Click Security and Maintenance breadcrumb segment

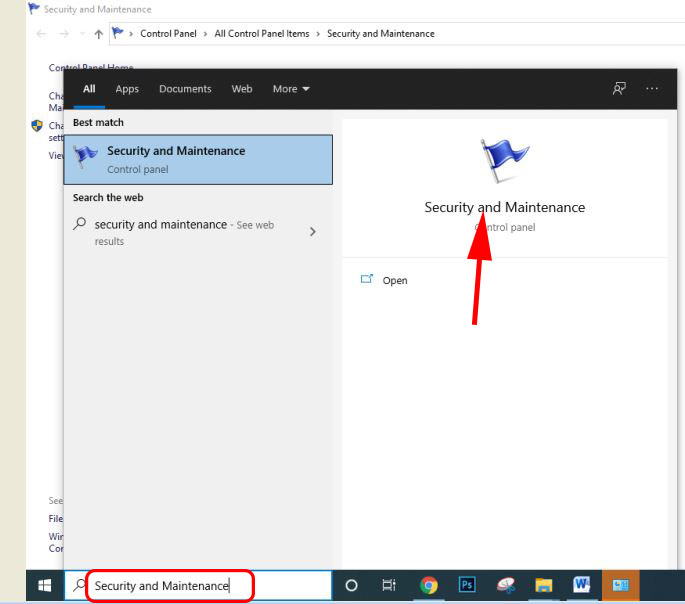(x=381, y=34)
